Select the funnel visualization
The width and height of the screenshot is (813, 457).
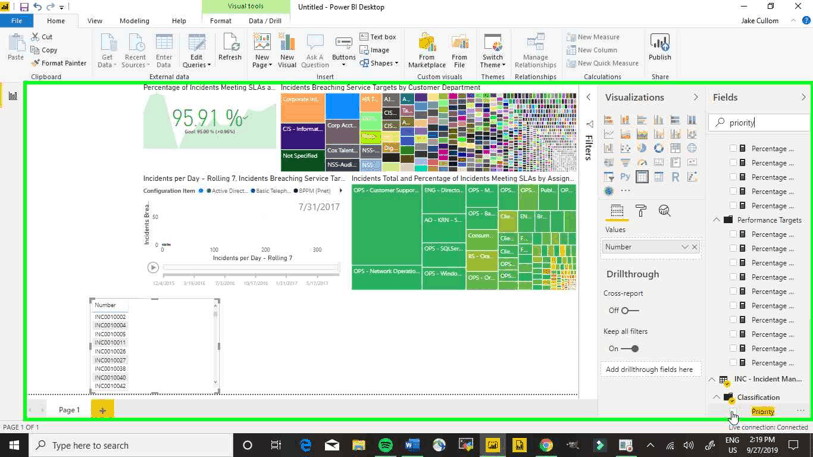coord(625,163)
